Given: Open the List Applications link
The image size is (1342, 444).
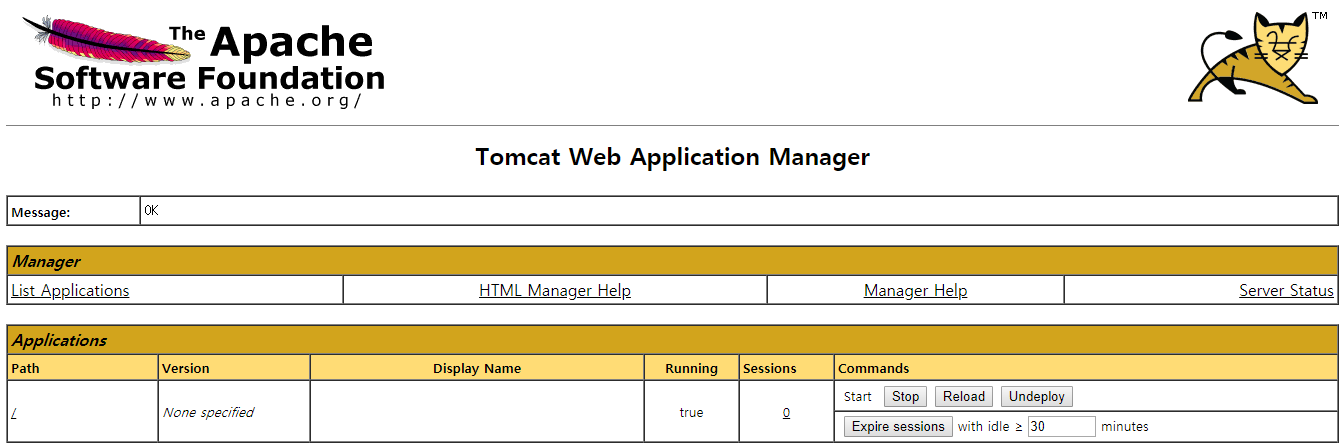Looking at the screenshot, I should point(70,291).
